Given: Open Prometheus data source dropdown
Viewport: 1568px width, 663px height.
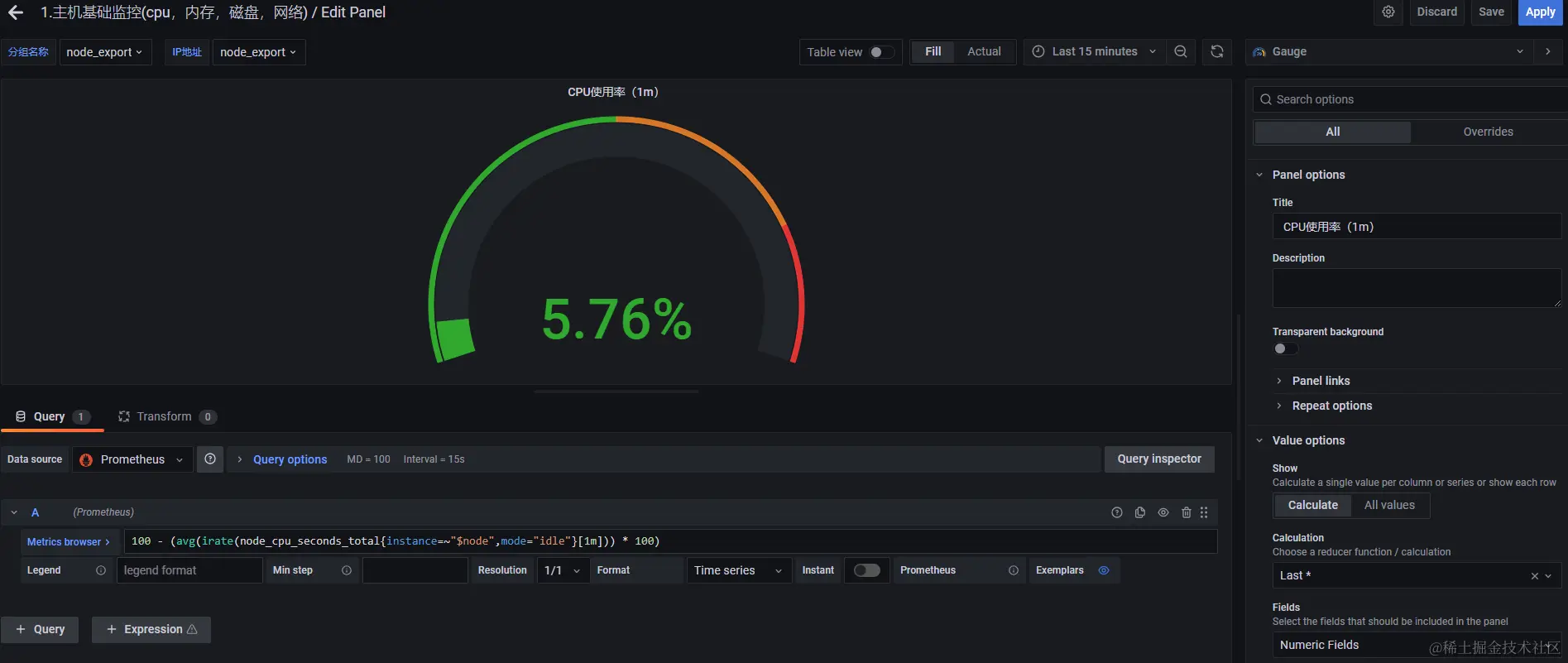Looking at the screenshot, I should click(132, 459).
